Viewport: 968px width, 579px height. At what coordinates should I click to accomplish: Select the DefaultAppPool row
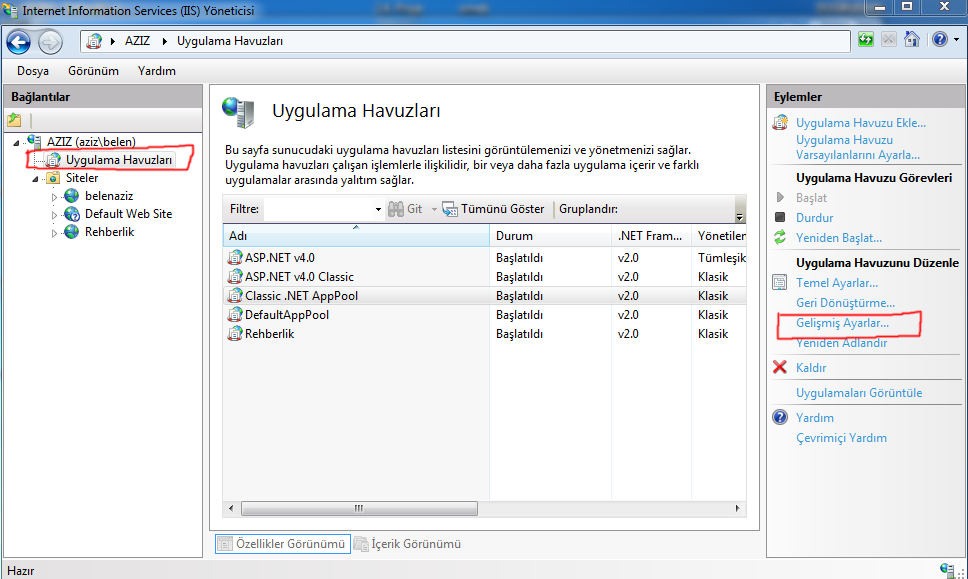287,315
